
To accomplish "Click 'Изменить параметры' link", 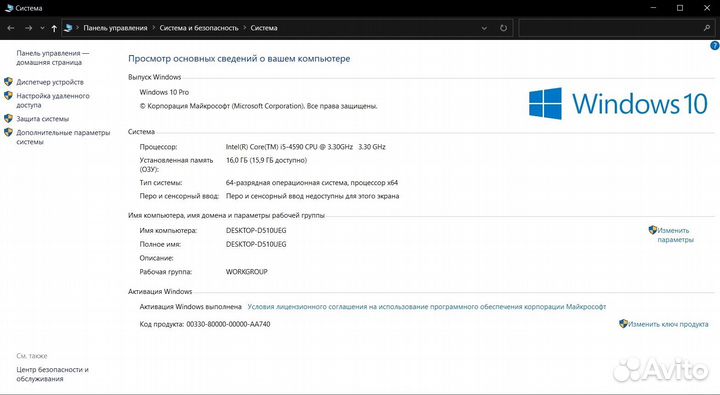I will [675, 235].
